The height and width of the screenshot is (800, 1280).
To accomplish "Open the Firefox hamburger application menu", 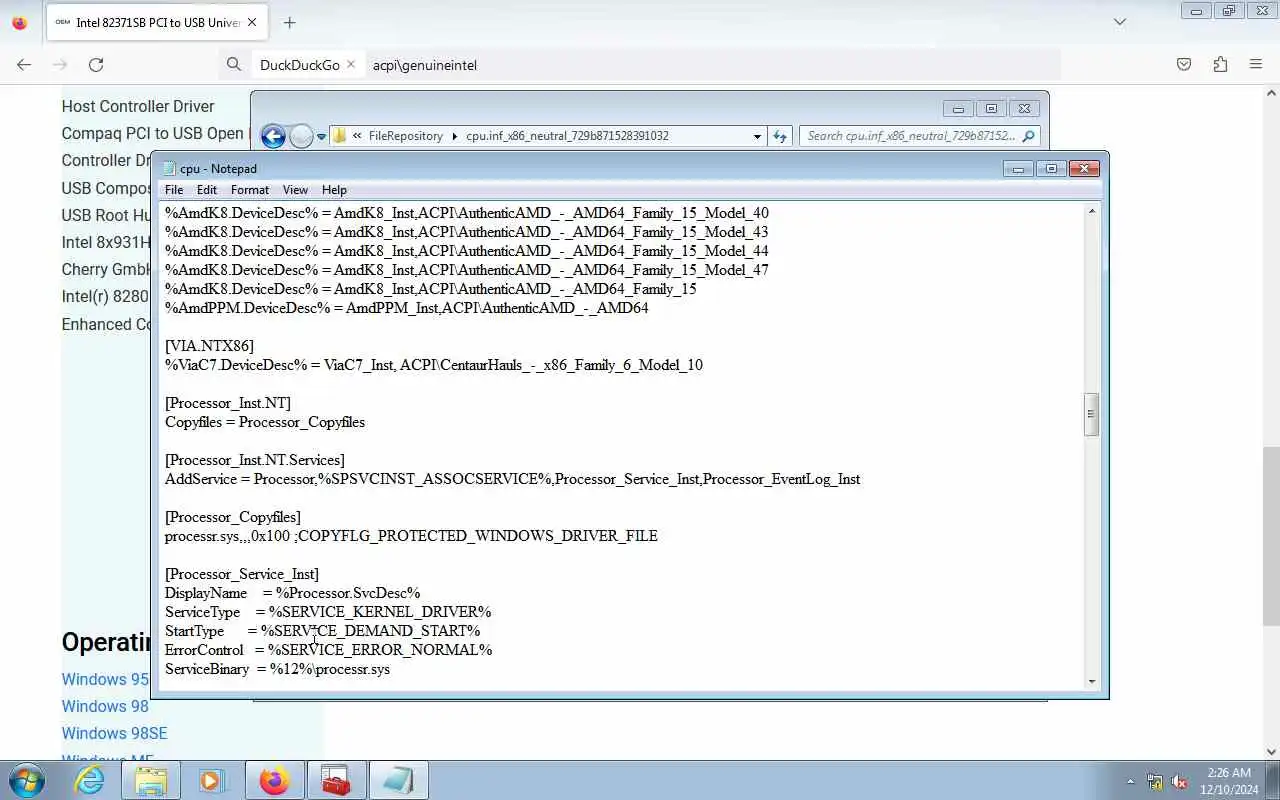I will tap(1256, 64).
